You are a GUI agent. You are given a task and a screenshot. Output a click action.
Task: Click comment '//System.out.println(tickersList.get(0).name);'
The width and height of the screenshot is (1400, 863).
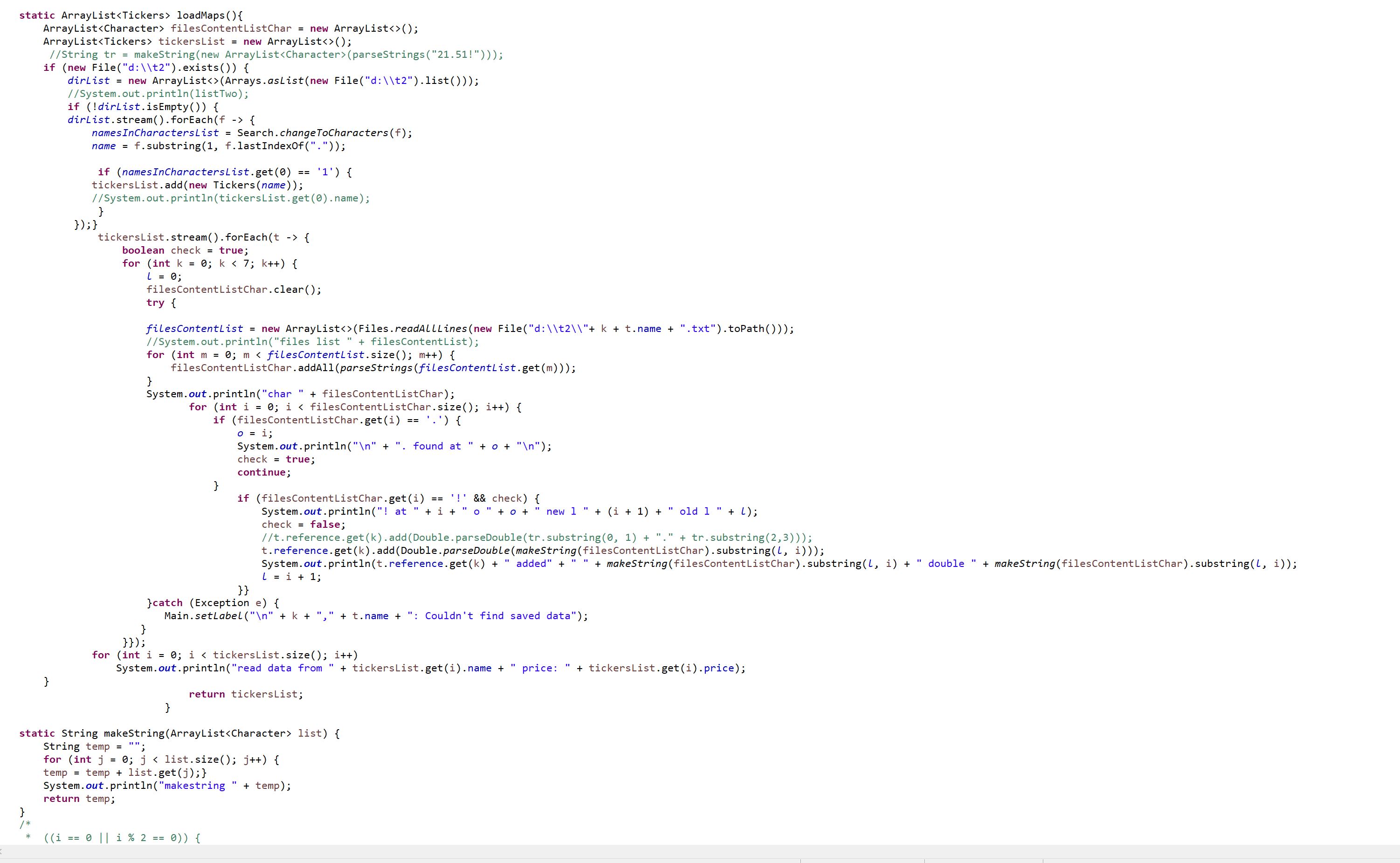click(231, 198)
